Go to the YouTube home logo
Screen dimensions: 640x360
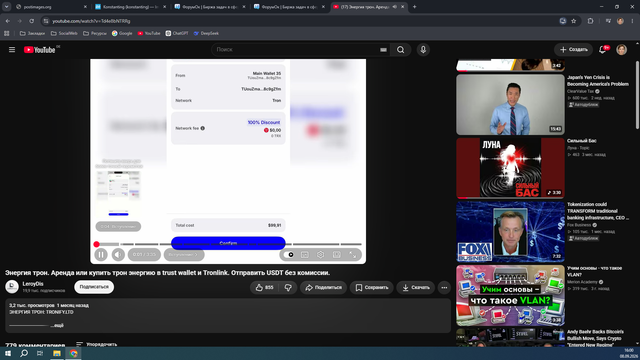pos(40,50)
